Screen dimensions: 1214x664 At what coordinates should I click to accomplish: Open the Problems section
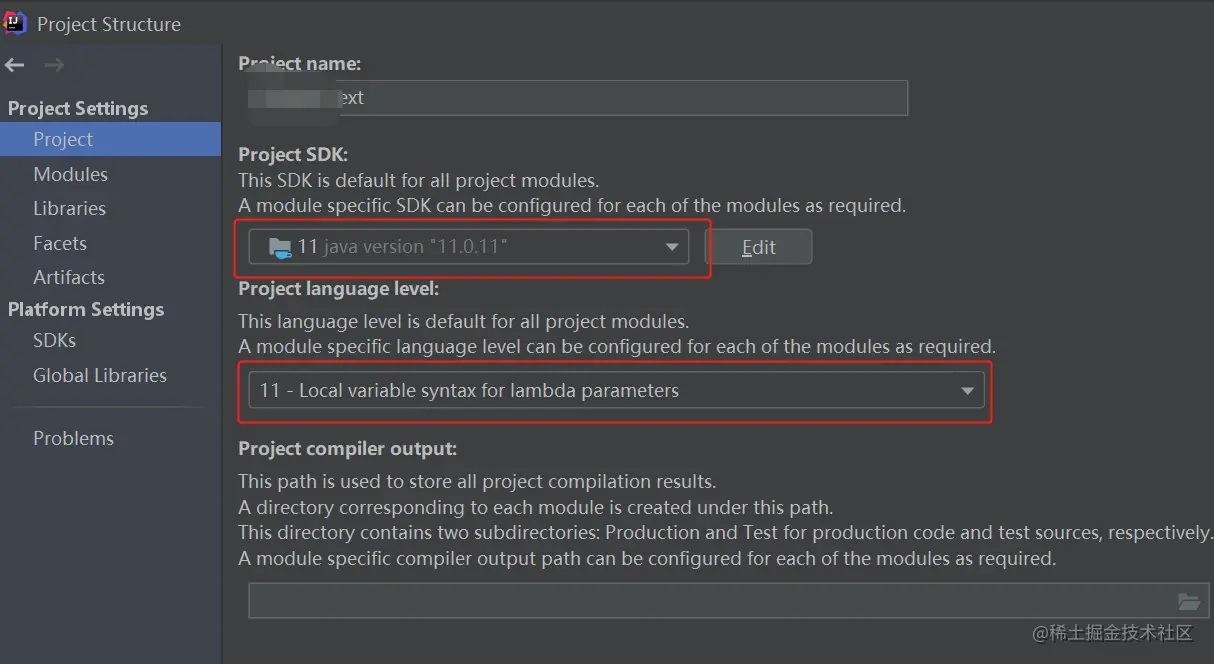coord(73,438)
